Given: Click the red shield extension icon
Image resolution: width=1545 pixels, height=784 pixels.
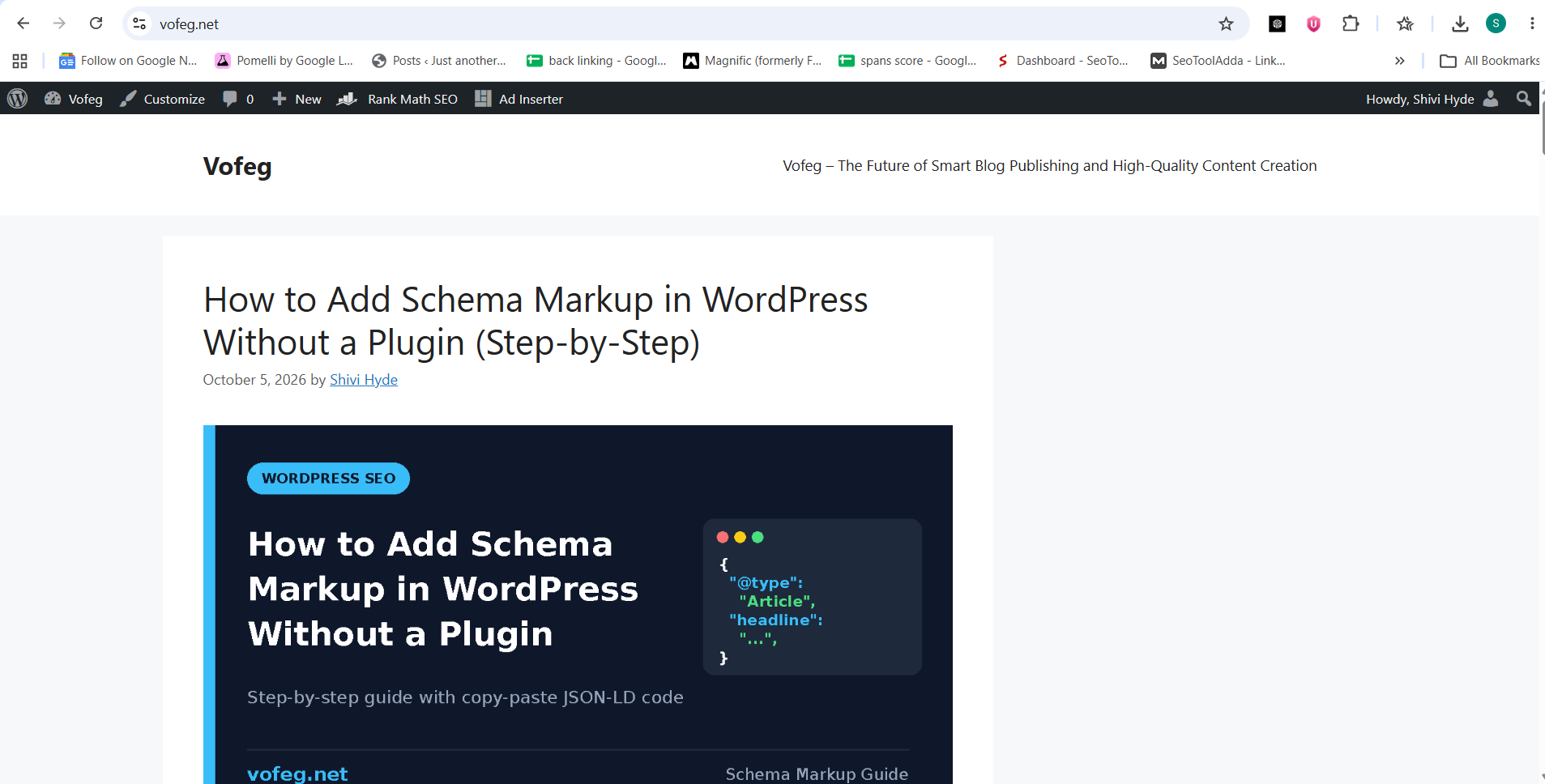Looking at the screenshot, I should [1313, 23].
